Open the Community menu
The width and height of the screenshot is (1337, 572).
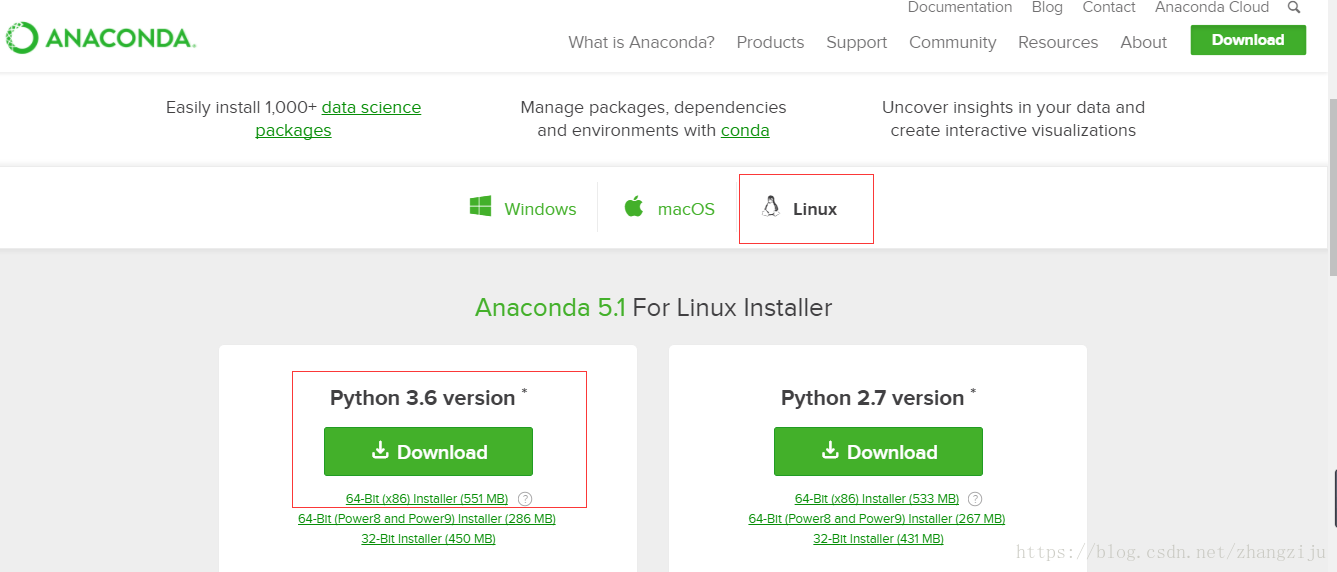[x=952, y=42]
